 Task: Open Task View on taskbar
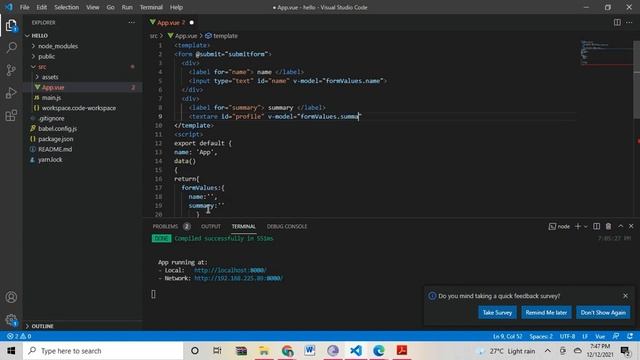coord(217,351)
